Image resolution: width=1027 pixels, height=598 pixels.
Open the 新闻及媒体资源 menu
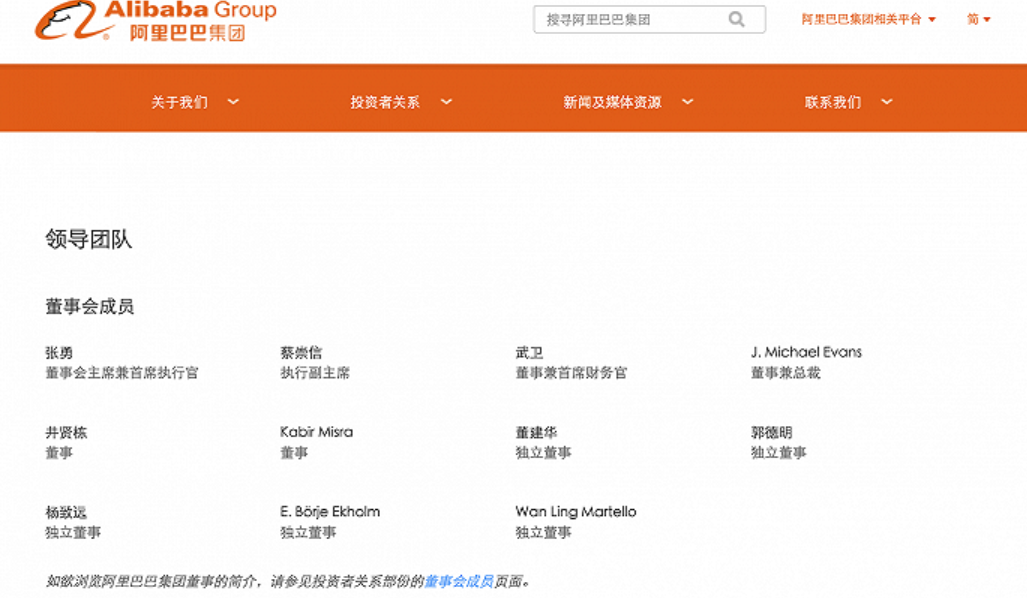[x=612, y=102]
